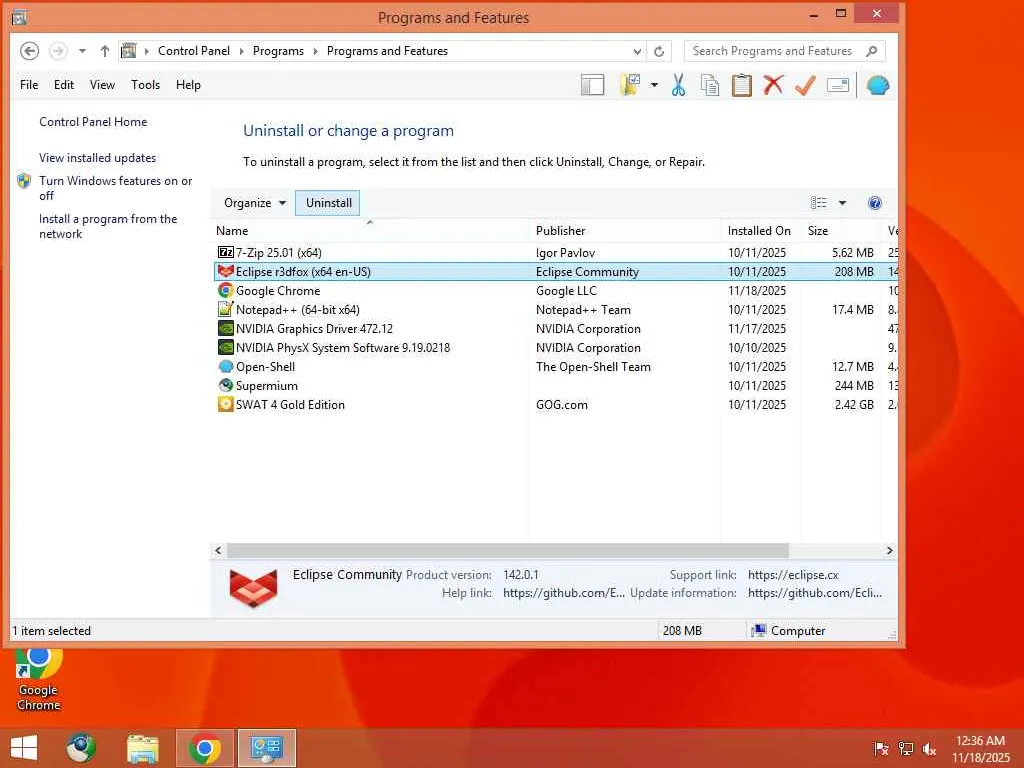Click the horizontal scrollbar left arrow
Screen dimensions: 1024x768
click(x=218, y=551)
